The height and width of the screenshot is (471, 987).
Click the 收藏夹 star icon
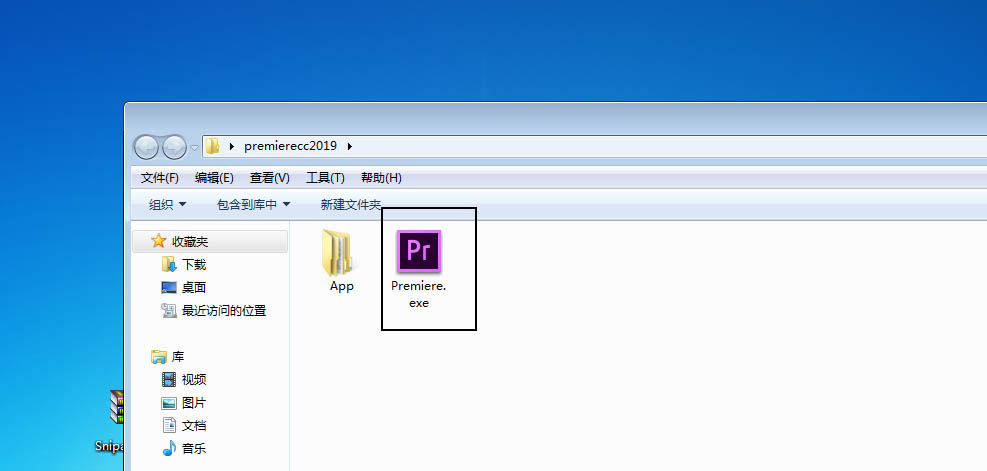point(159,241)
